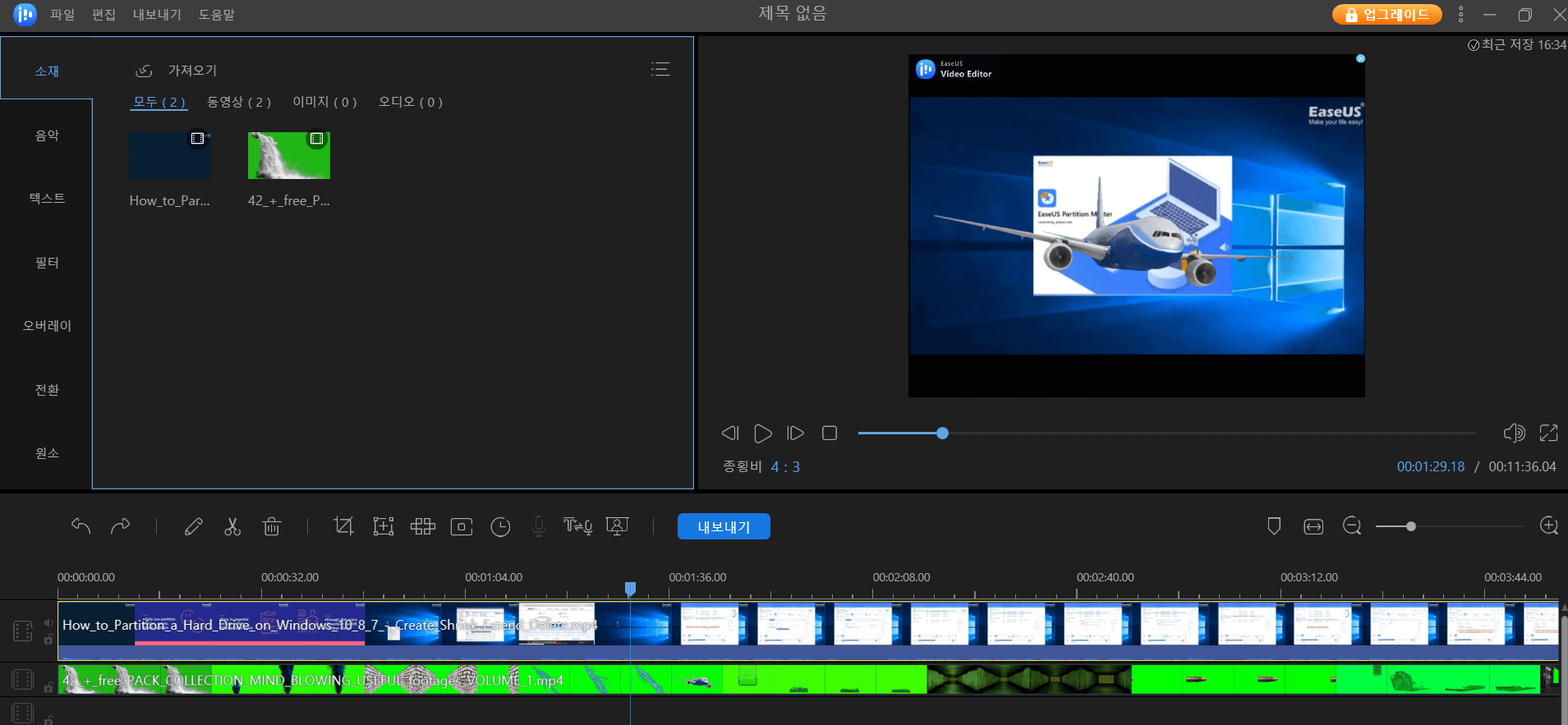
Task: Click the blue 내보내기 export button
Action: pyautogui.click(x=724, y=526)
